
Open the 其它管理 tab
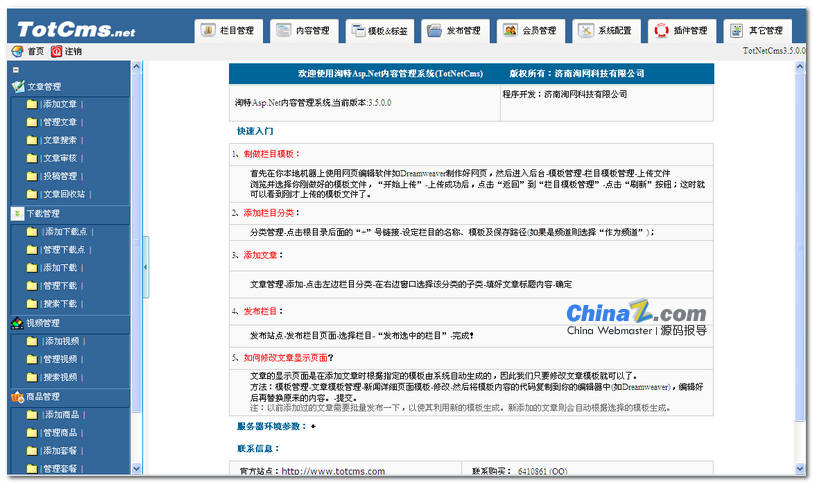pos(758,31)
